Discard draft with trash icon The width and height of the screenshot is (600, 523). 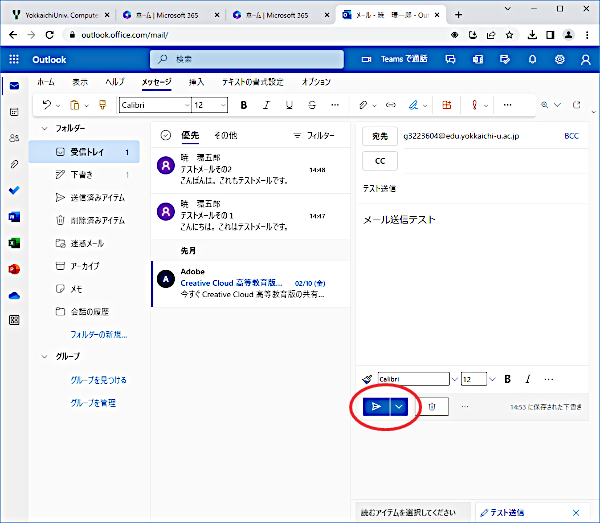(x=432, y=407)
